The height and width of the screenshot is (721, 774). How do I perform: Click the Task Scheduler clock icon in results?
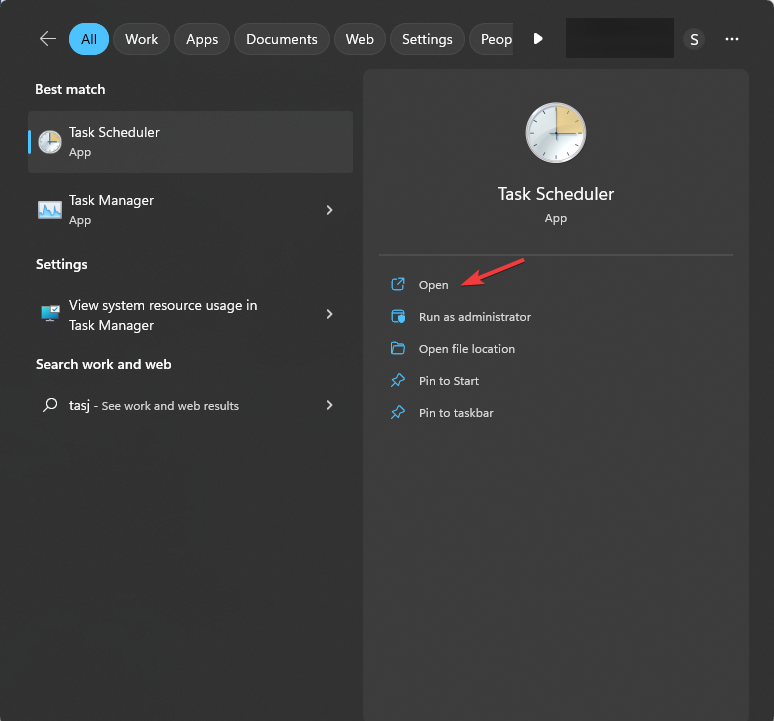(x=50, y=142)
